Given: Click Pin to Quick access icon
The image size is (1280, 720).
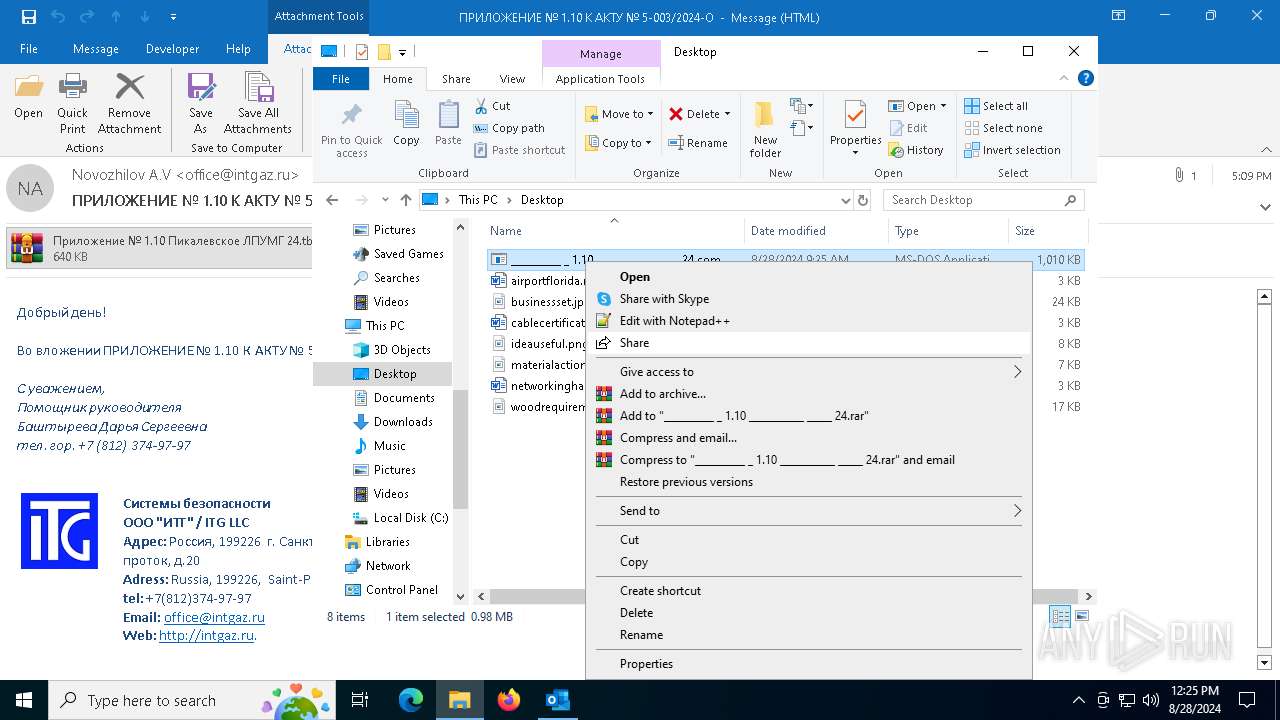Looking at the screenshot, I should [x=351, y=115].
